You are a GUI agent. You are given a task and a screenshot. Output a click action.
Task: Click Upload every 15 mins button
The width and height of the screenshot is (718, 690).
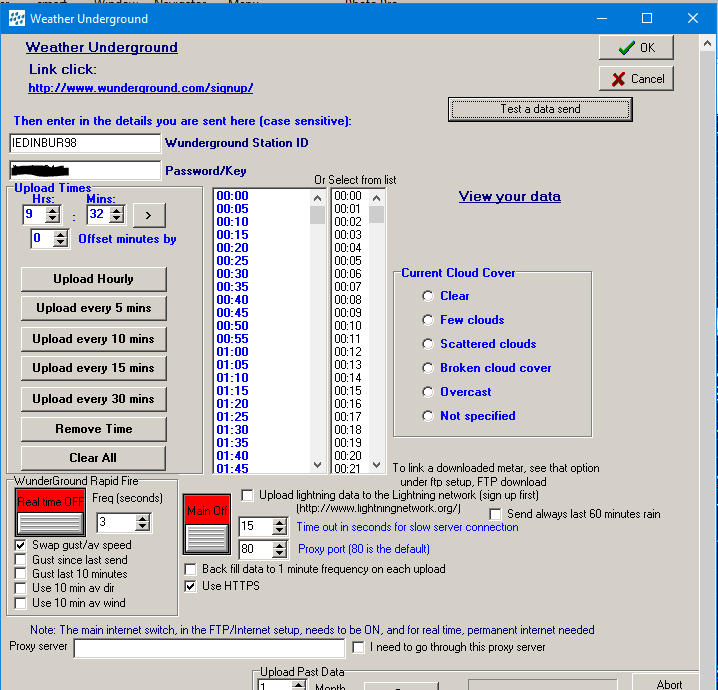[x=93, y=368]
